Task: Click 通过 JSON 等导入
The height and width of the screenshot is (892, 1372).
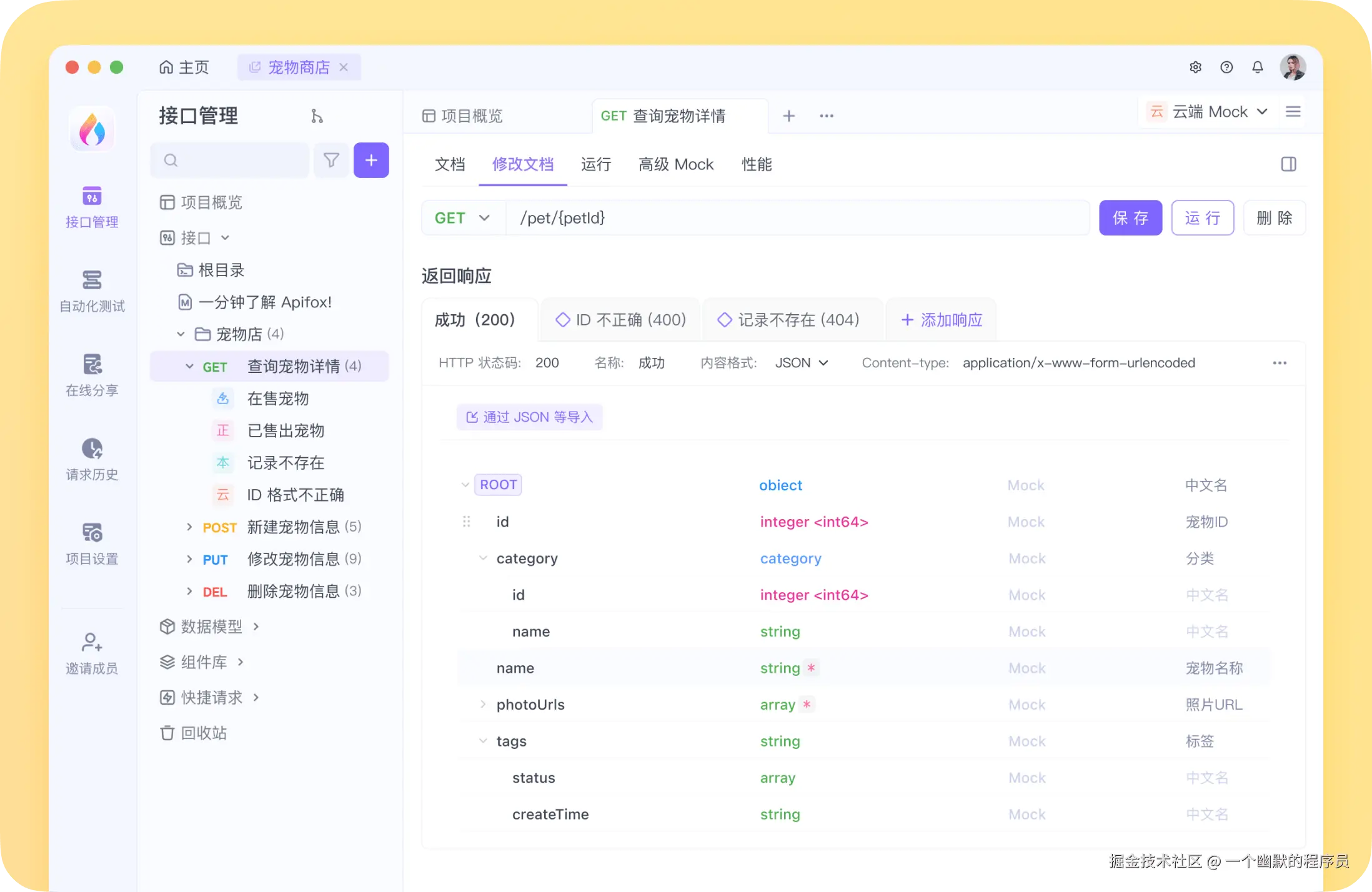Action: (529, 417)
